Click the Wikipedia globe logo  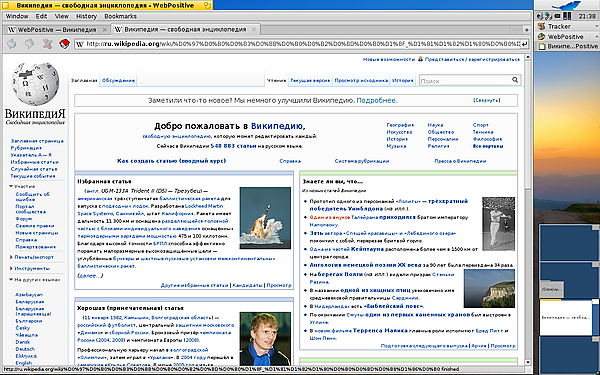point(35,83)
